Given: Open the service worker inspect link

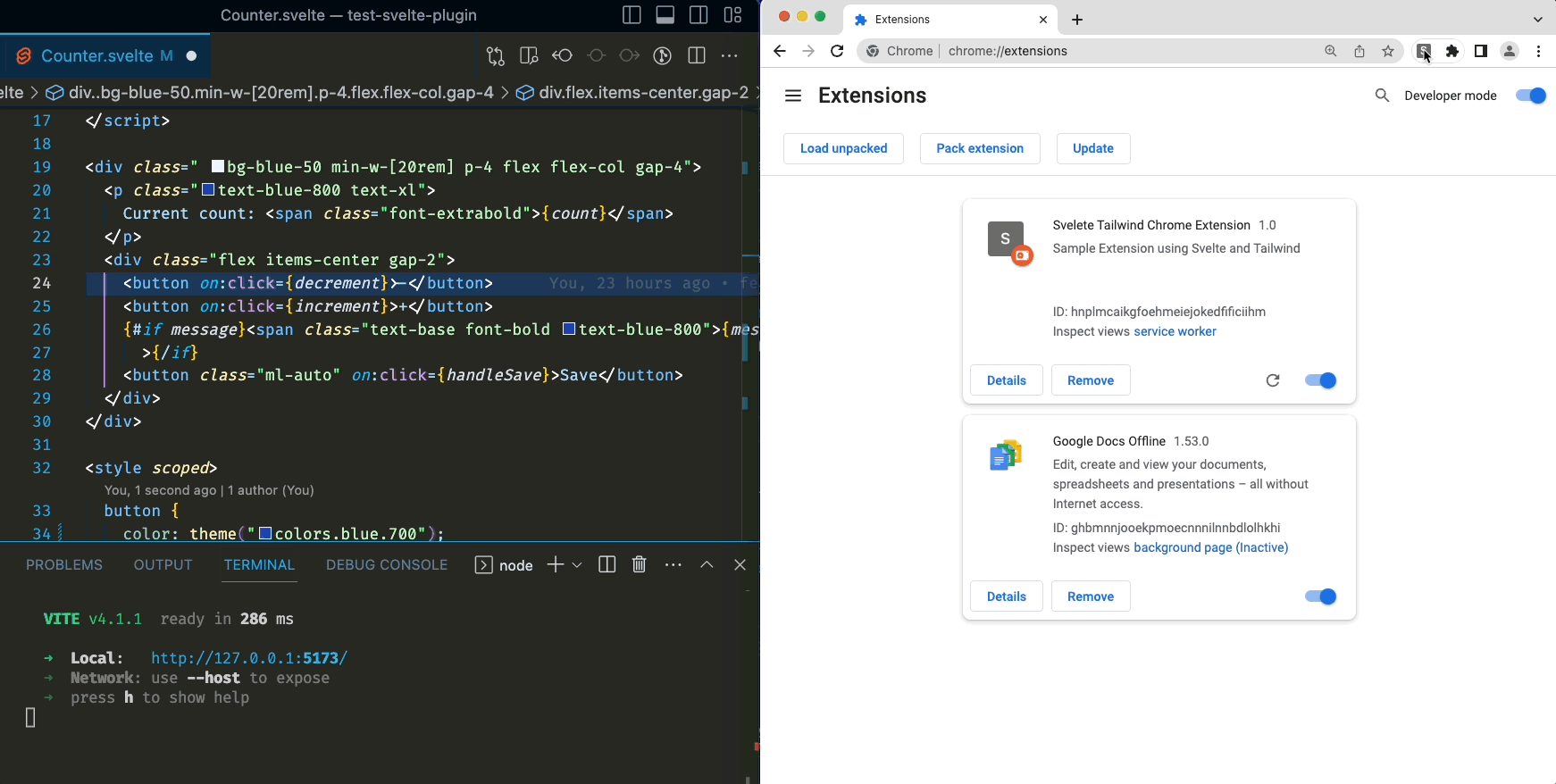Looking at the screenshot, I should (x=1175, y=331).
